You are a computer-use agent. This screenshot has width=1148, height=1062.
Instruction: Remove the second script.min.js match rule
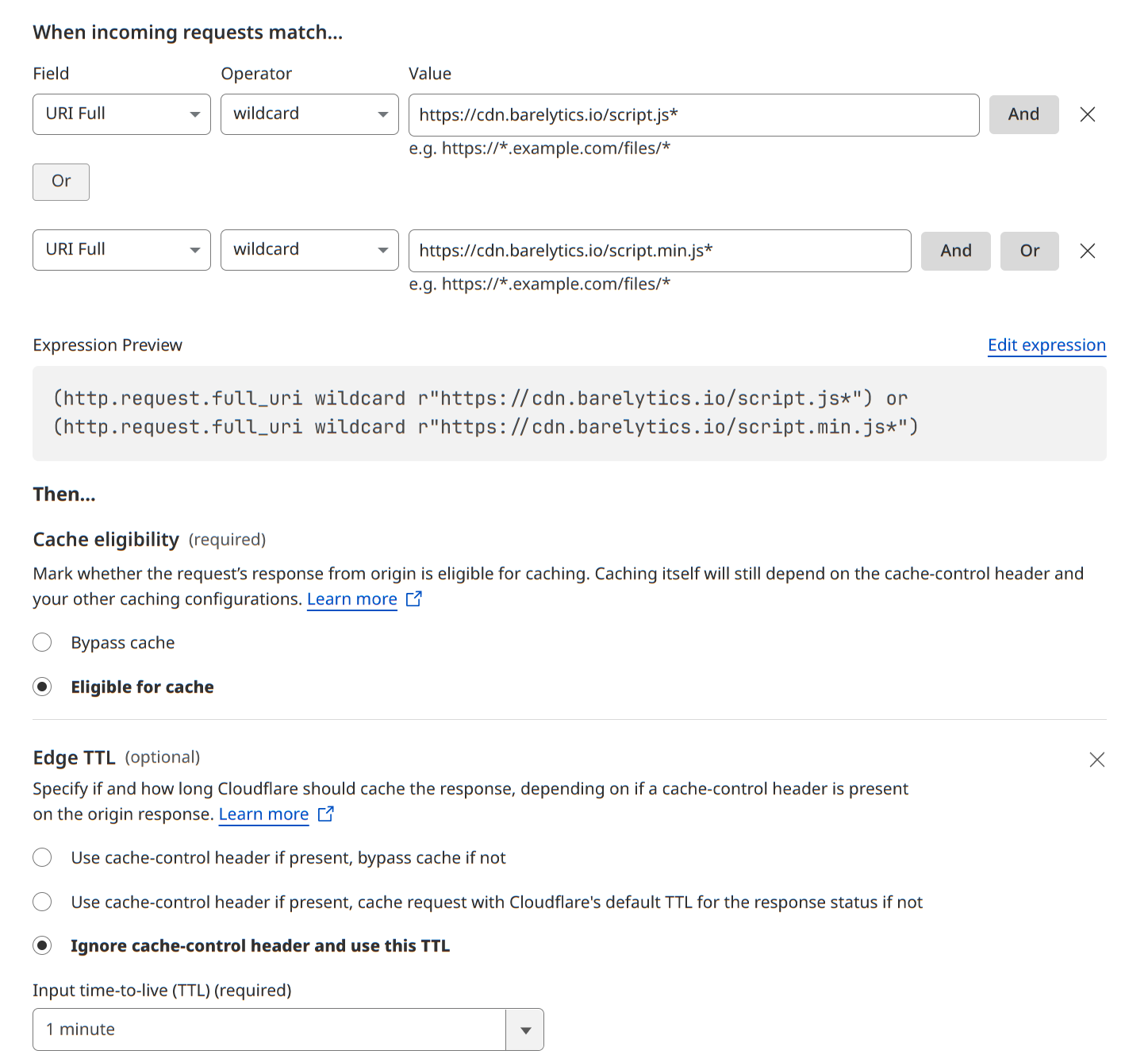[1087, 251]
